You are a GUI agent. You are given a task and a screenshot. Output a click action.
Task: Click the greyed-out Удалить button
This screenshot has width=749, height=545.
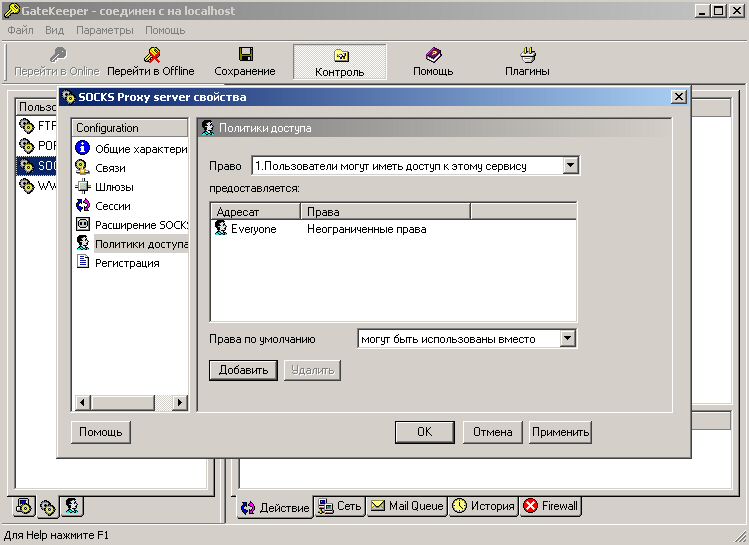pyautogui.click(x=312, y=370)
